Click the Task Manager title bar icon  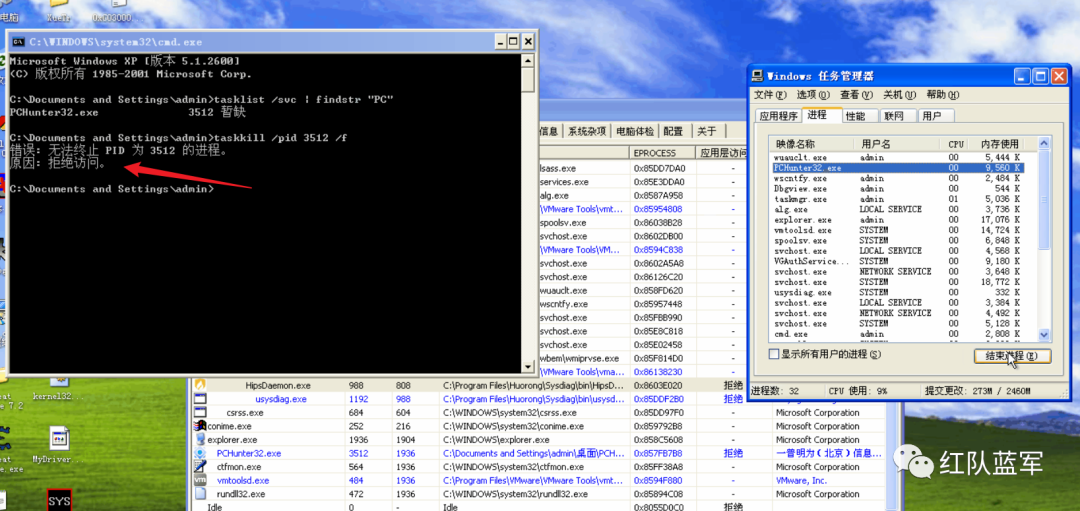(758, 75)
